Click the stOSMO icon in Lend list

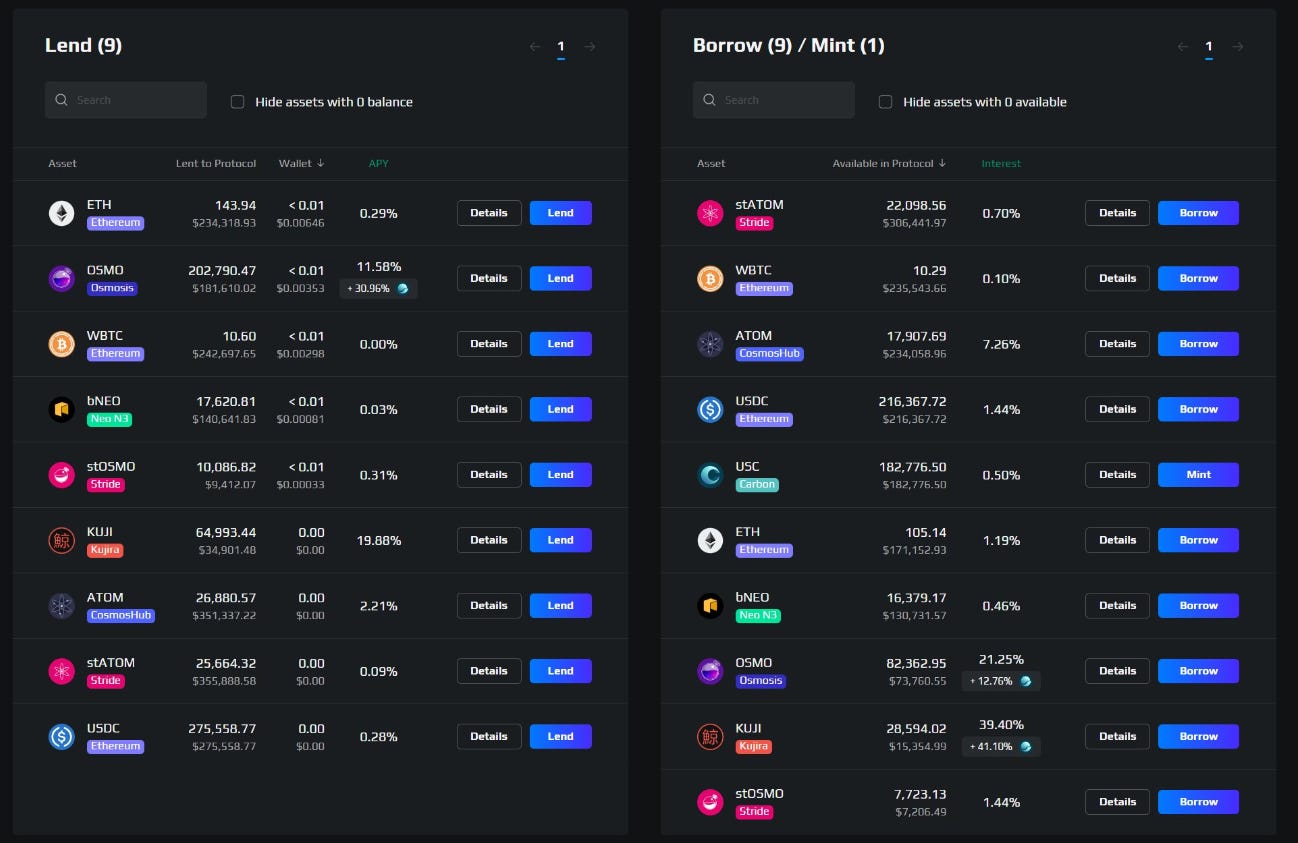click(62, 475)
